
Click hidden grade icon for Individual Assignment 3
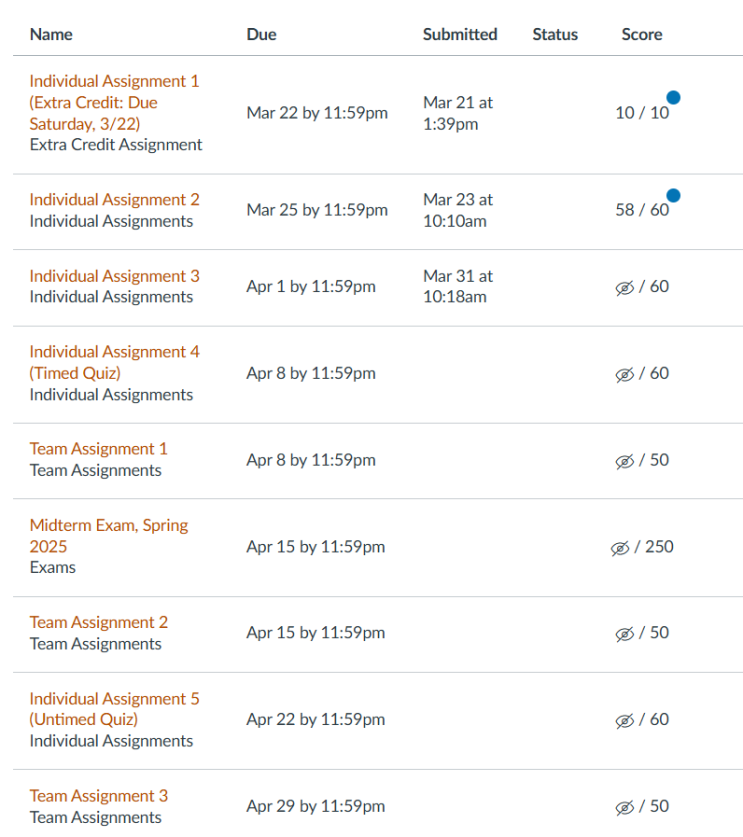tap(625, 287)
